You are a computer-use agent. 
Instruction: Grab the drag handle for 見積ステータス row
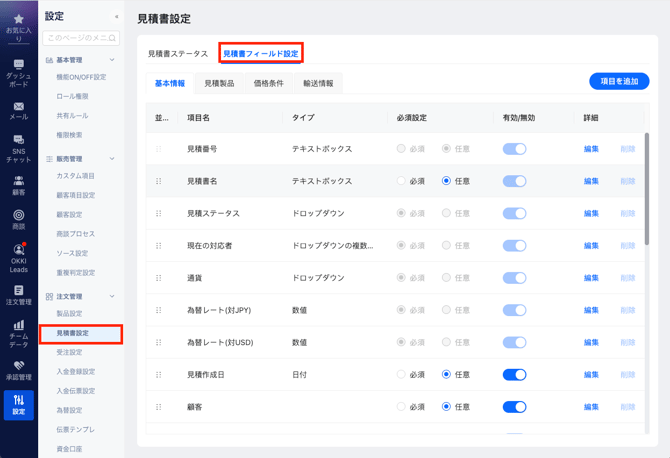point(159,213)
